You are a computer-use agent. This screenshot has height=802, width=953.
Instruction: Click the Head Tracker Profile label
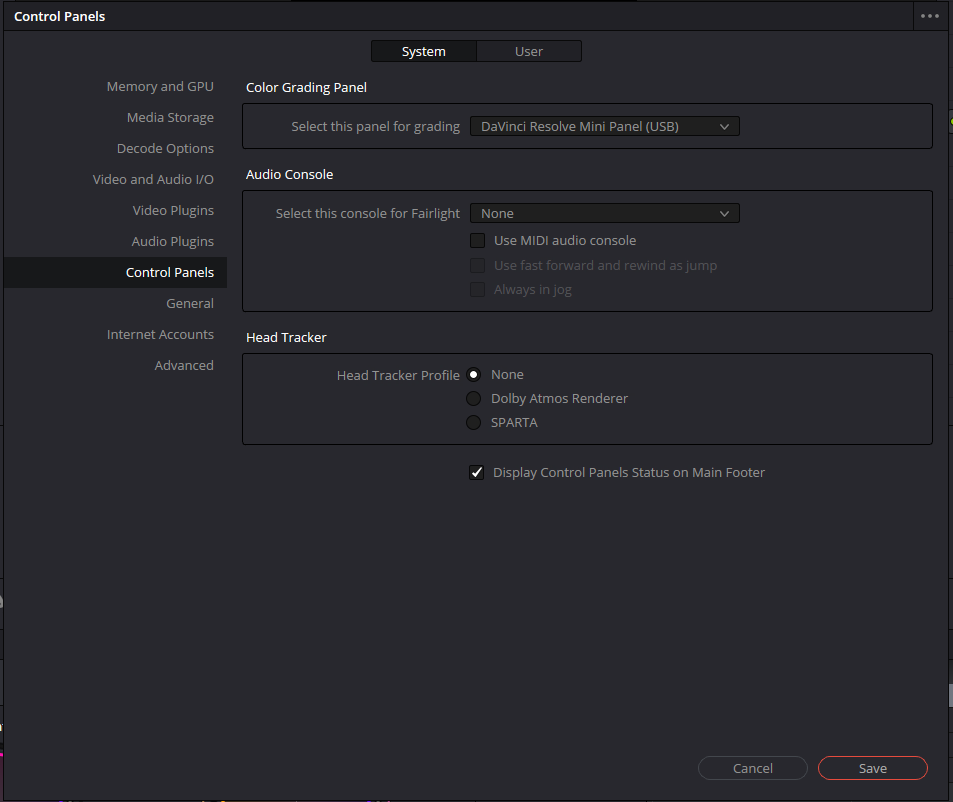[398, 375]
